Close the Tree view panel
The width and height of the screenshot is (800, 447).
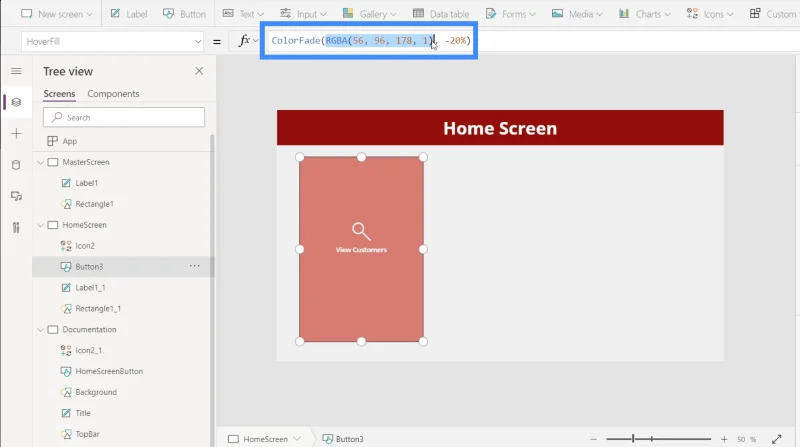coord(199,71)
